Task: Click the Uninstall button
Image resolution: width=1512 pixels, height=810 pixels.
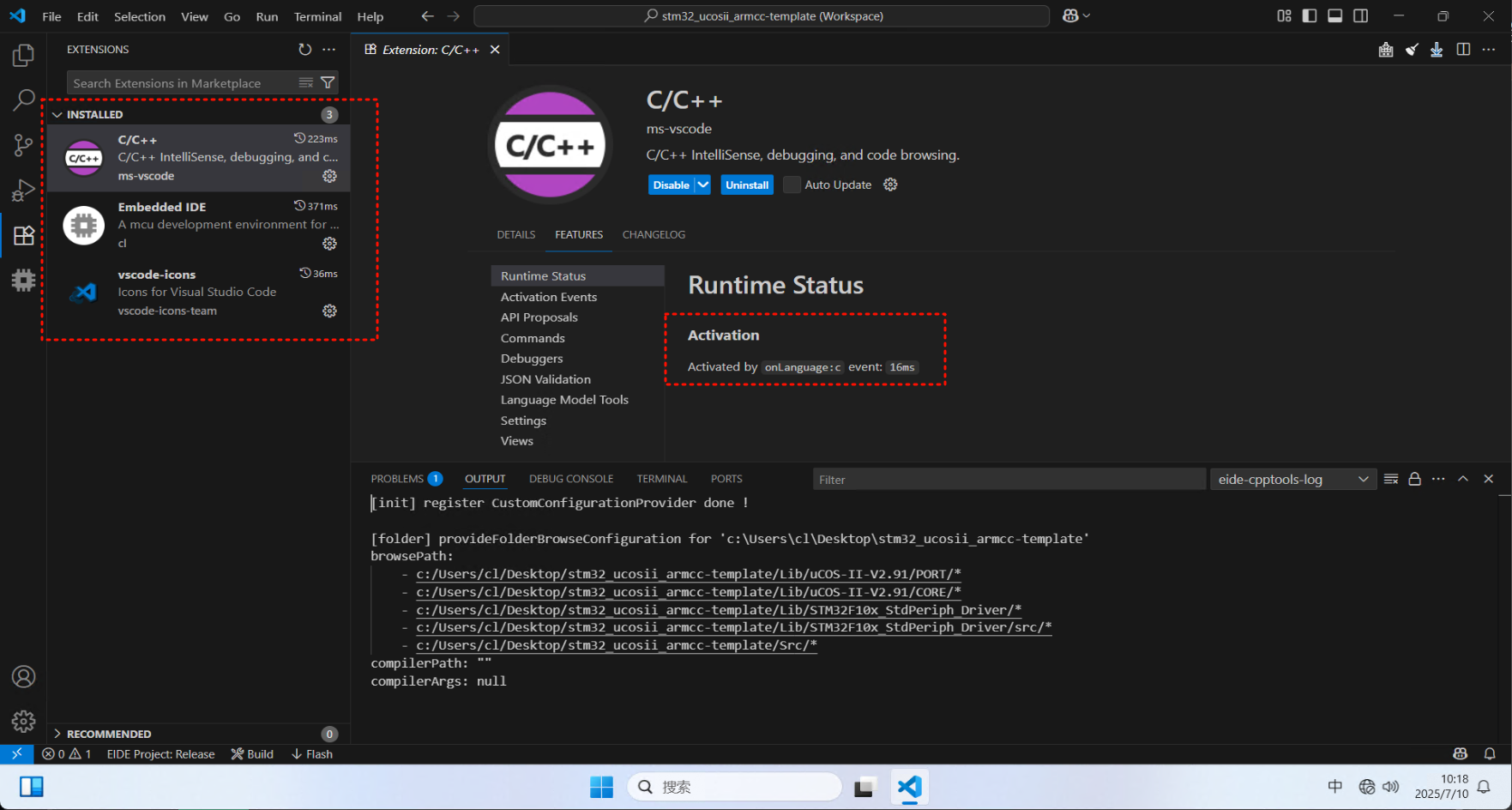Action: [x=747, y=184]
